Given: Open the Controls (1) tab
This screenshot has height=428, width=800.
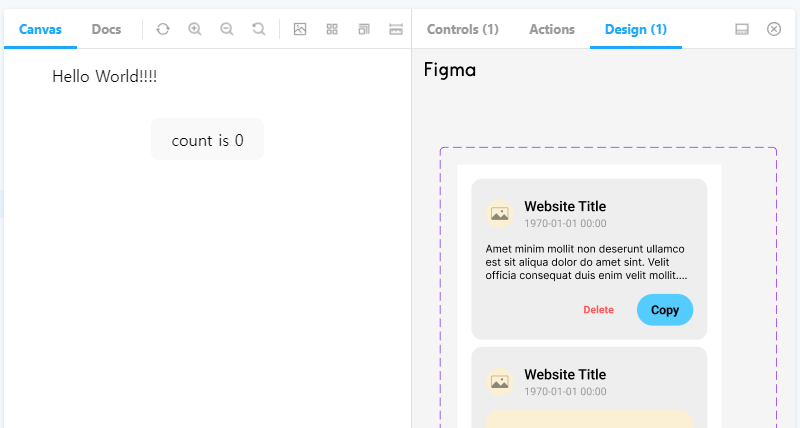Looking at the screenshot, I should 463,29.
